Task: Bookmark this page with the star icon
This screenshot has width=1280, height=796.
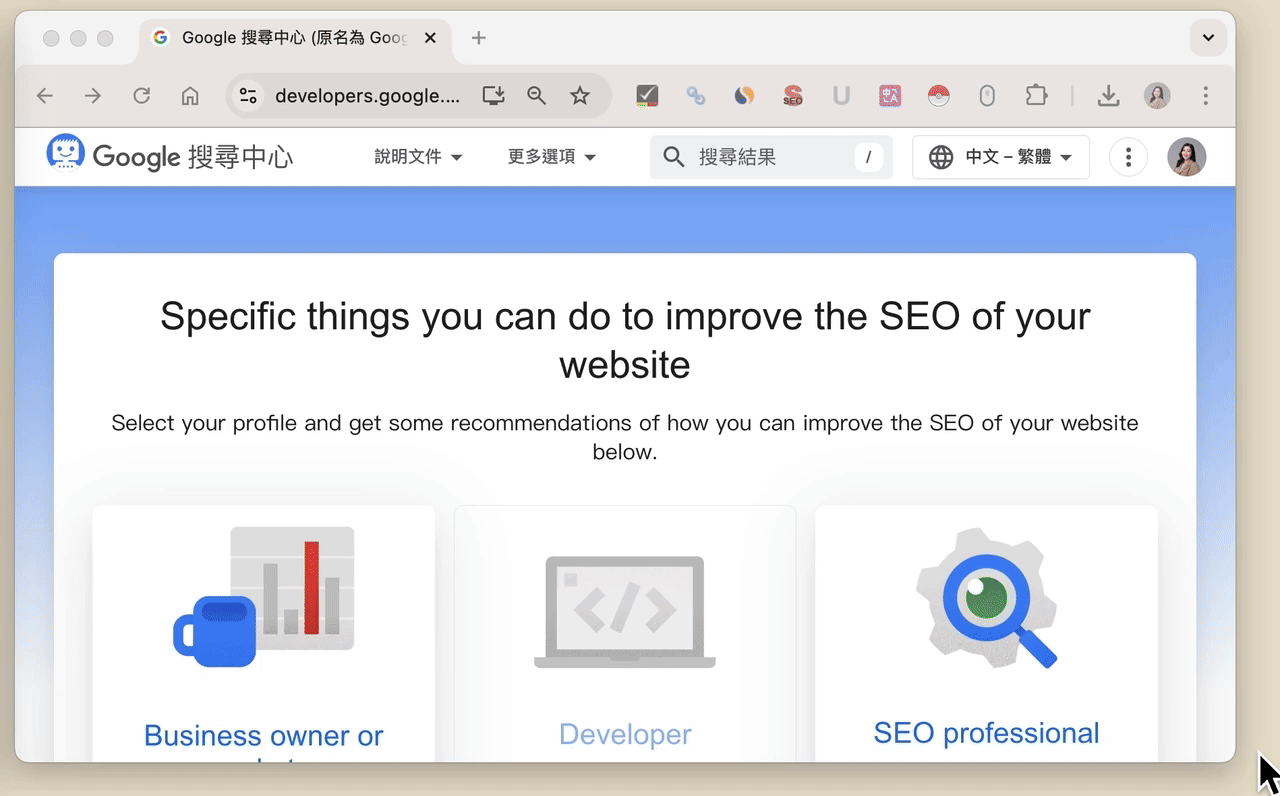Action: (580, 96)
